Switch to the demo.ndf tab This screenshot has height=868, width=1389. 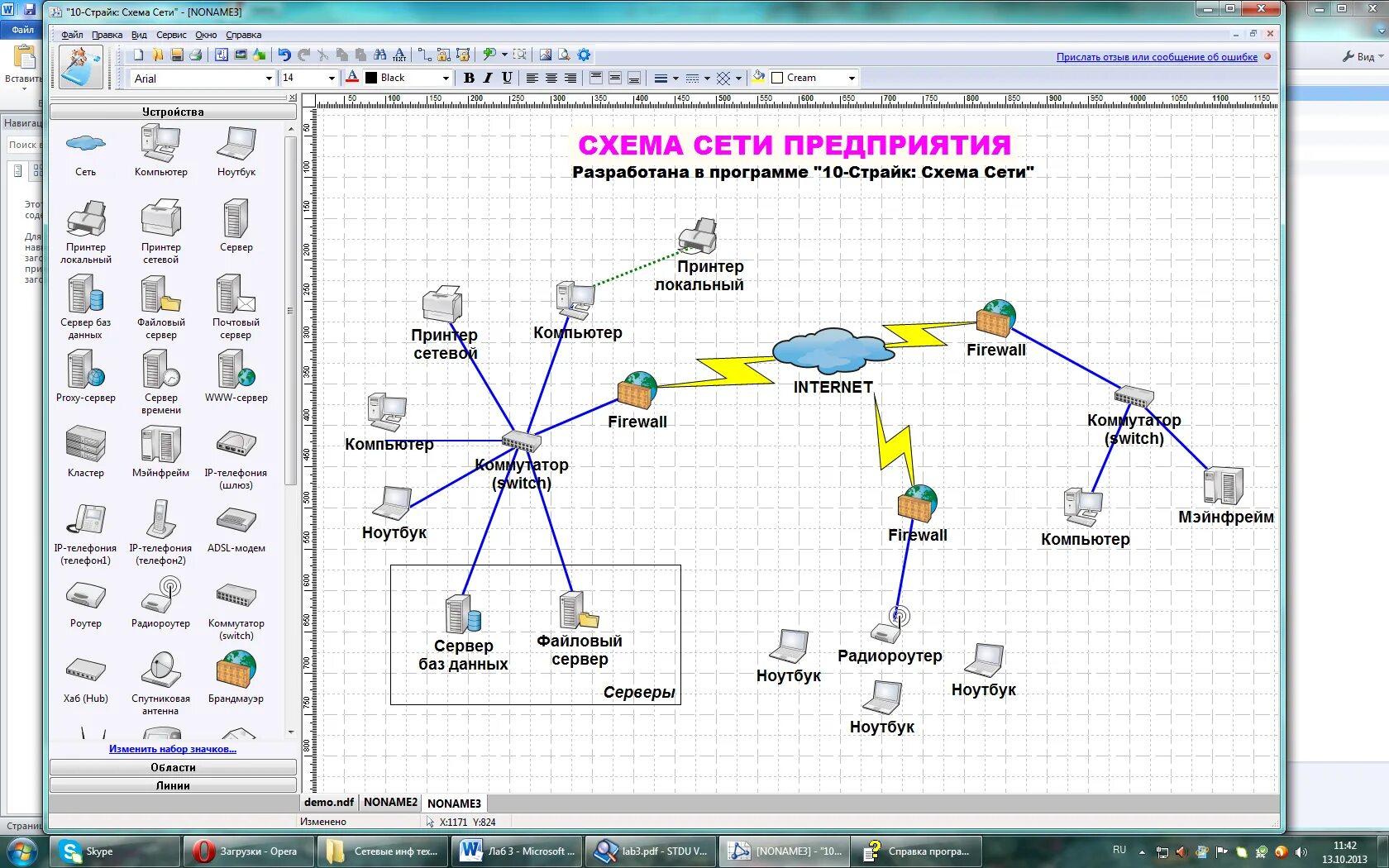pyautogui.click(x=328, y=802)
